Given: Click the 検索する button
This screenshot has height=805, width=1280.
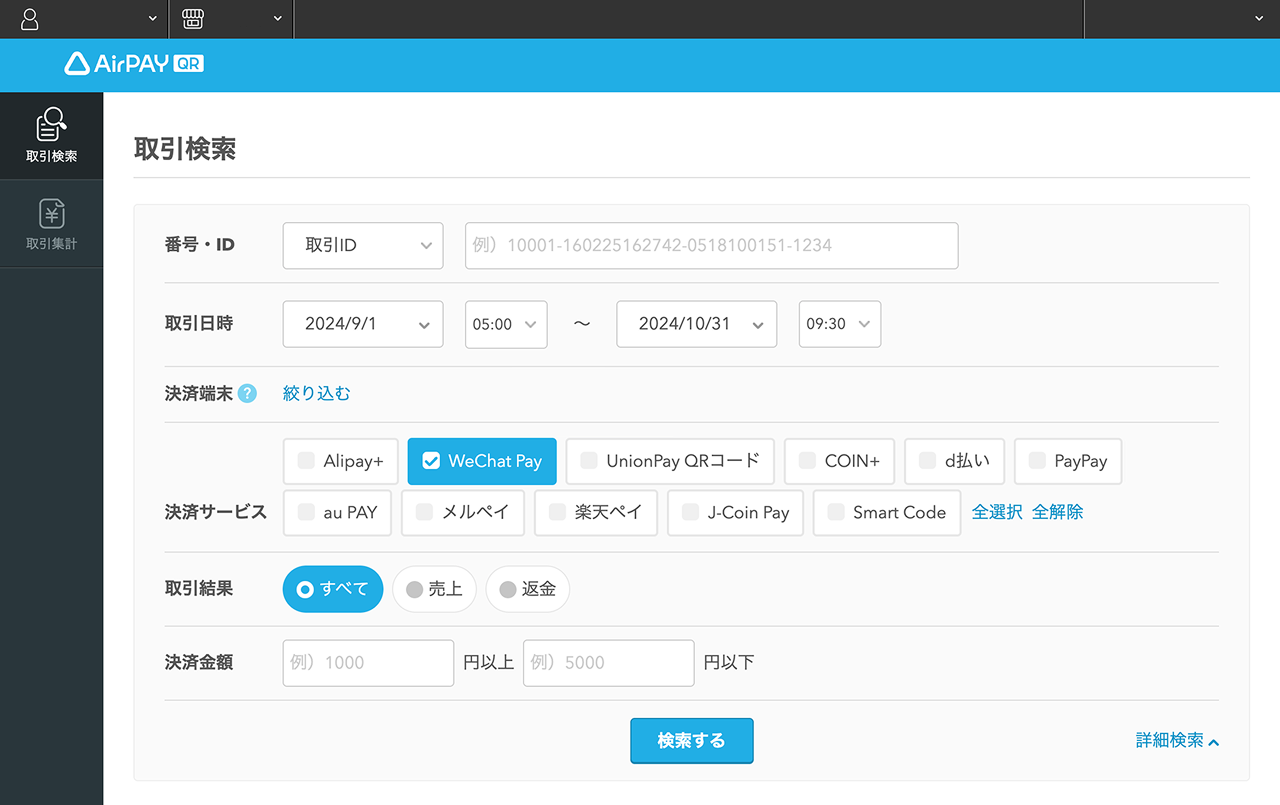Looking at the screenshot, I should [691, 741].
